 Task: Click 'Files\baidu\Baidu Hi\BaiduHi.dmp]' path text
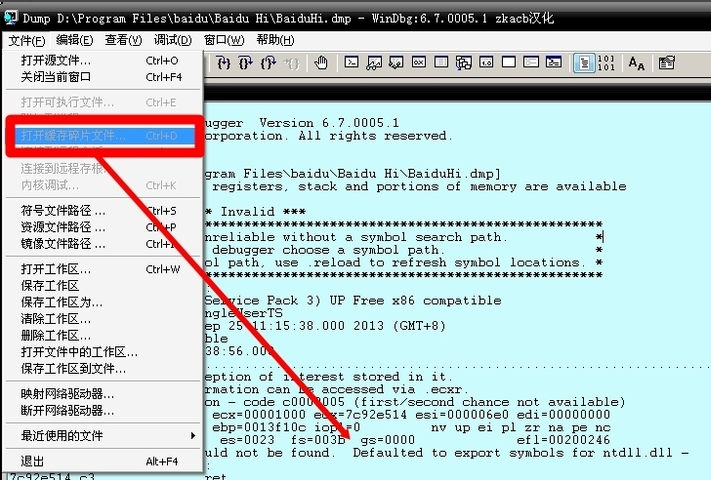(372, 174)
